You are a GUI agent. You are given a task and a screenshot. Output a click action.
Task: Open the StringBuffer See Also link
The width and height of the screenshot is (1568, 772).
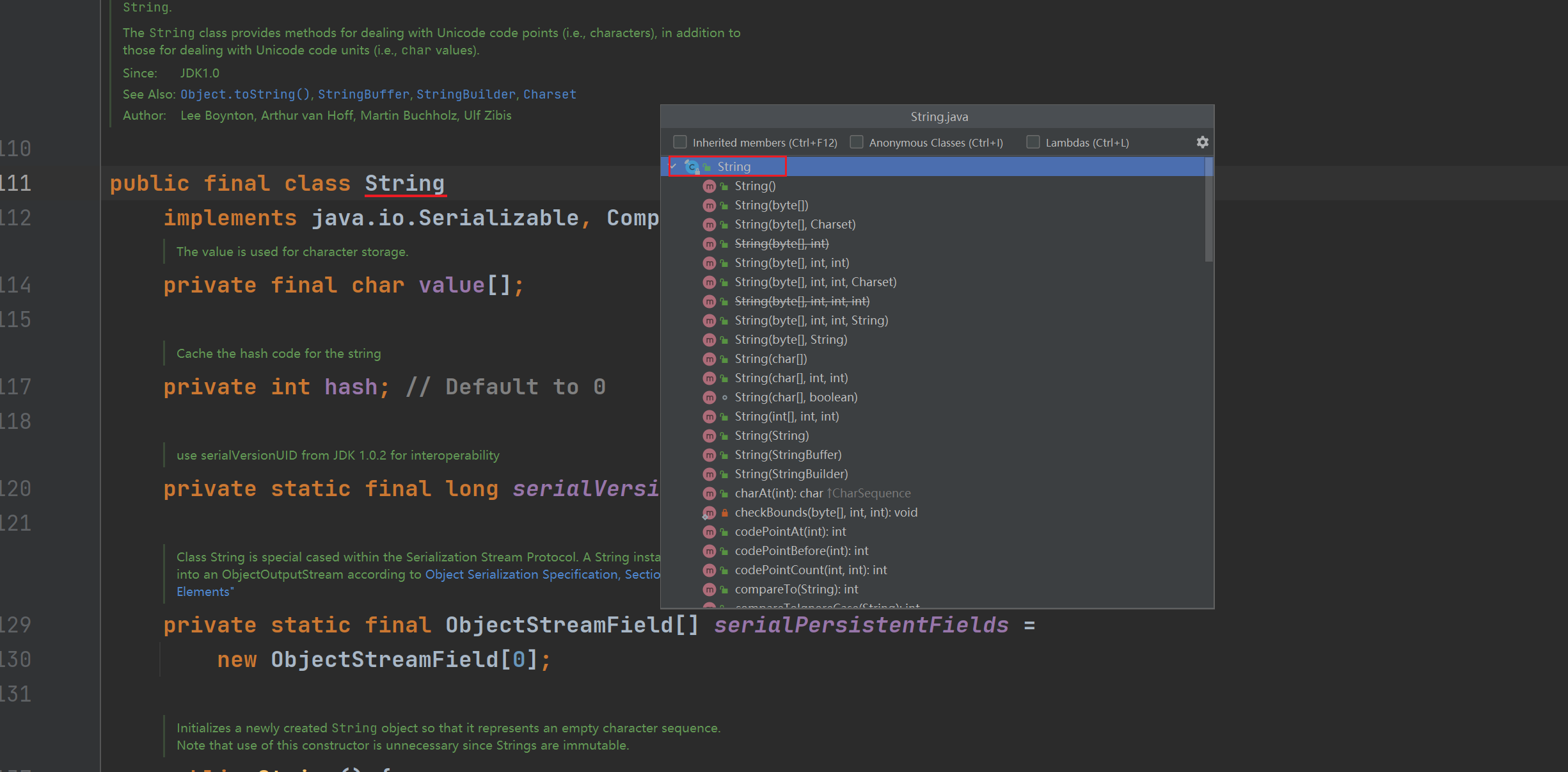coord(363,95)
